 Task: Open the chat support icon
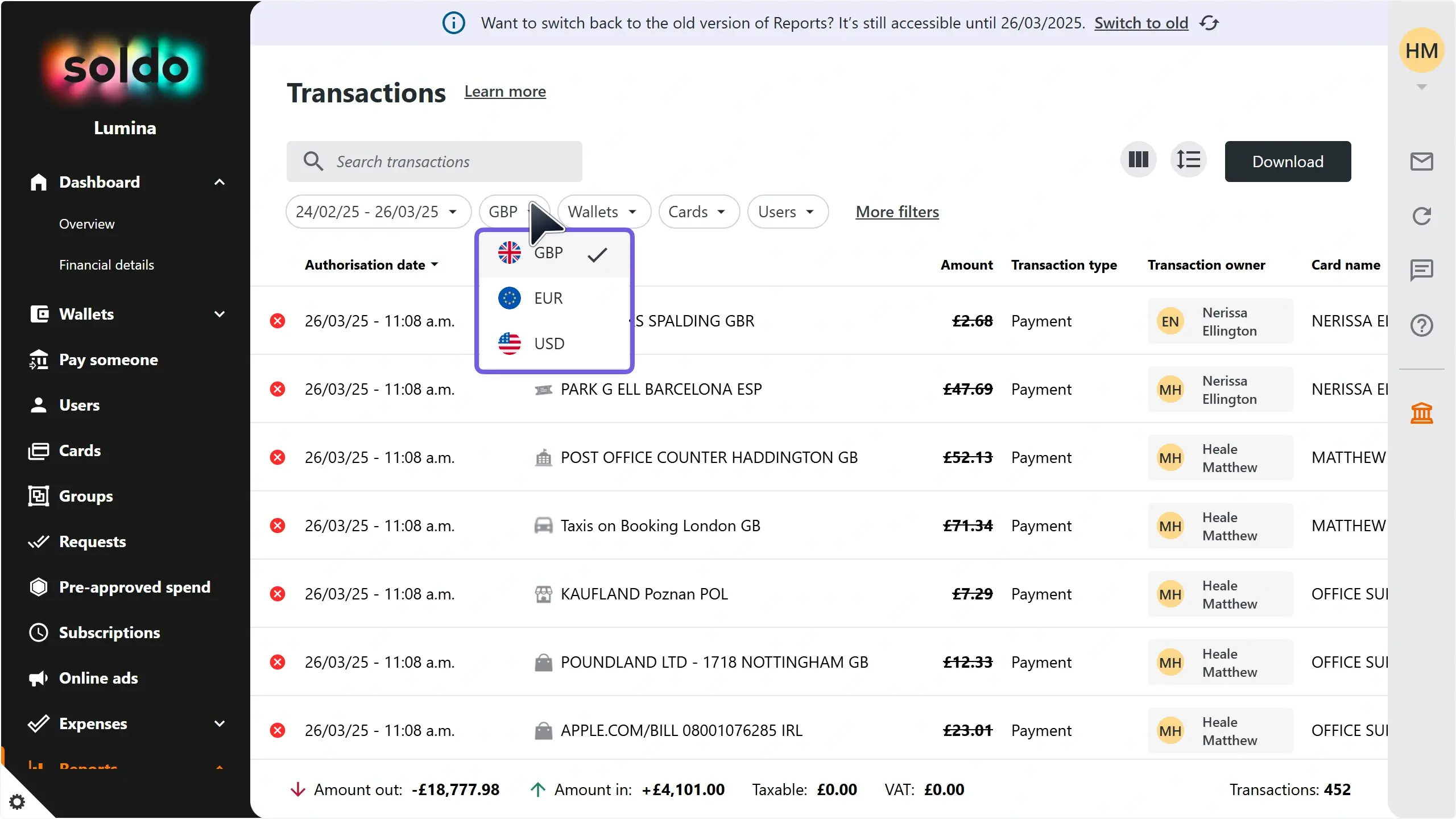click(x=1421, y=270)
